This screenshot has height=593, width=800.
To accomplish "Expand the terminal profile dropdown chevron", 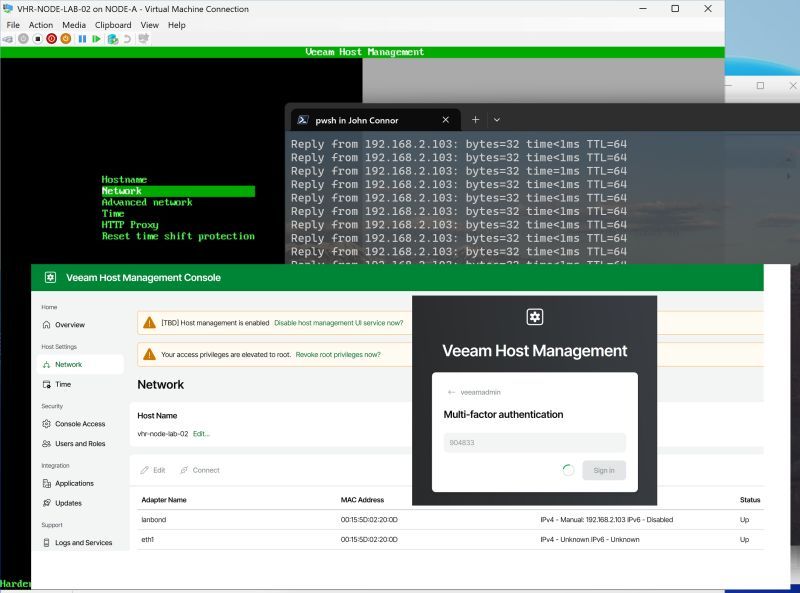I will (496, 119).
